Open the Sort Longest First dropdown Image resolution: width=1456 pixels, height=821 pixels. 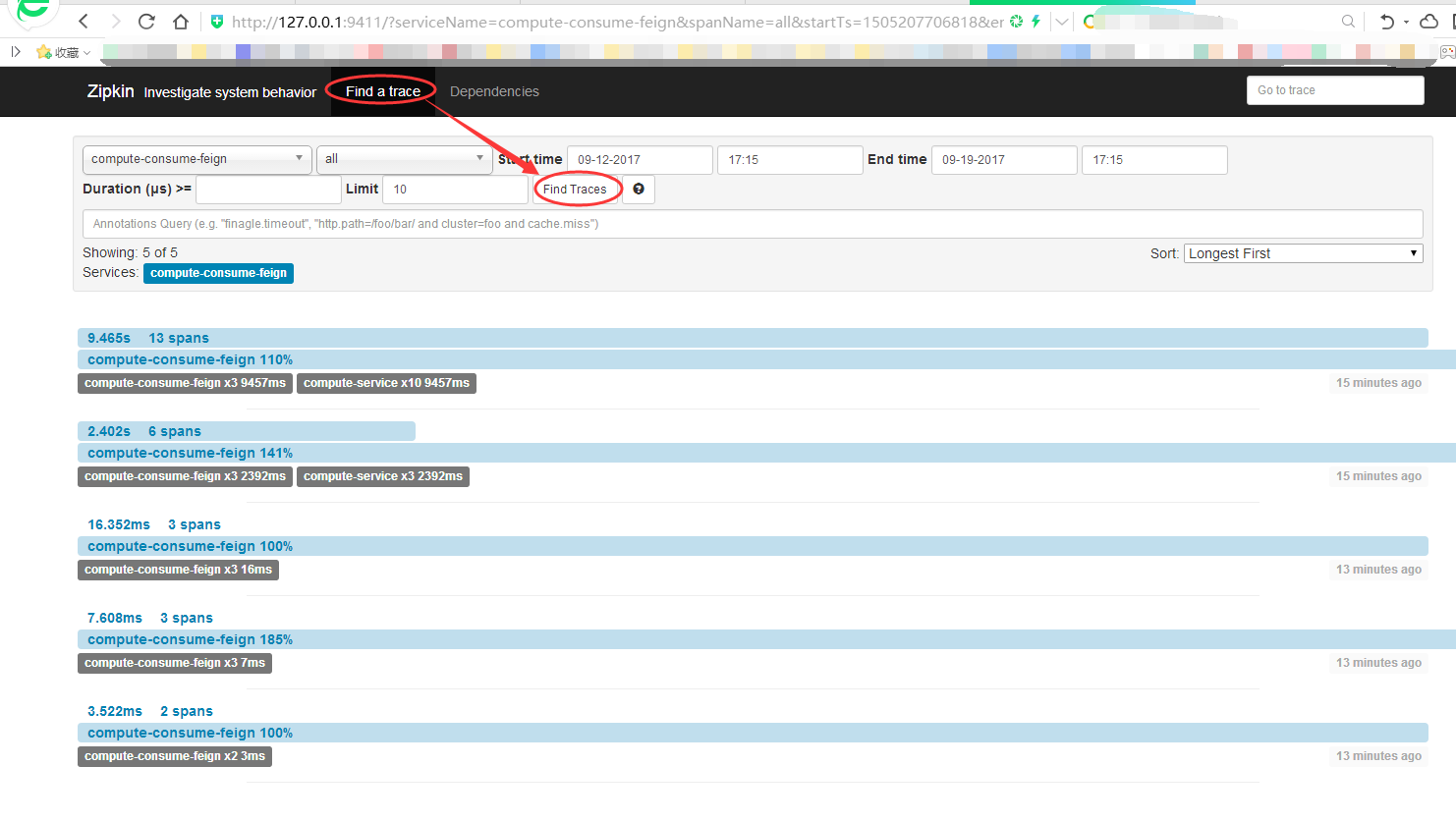1303,253
